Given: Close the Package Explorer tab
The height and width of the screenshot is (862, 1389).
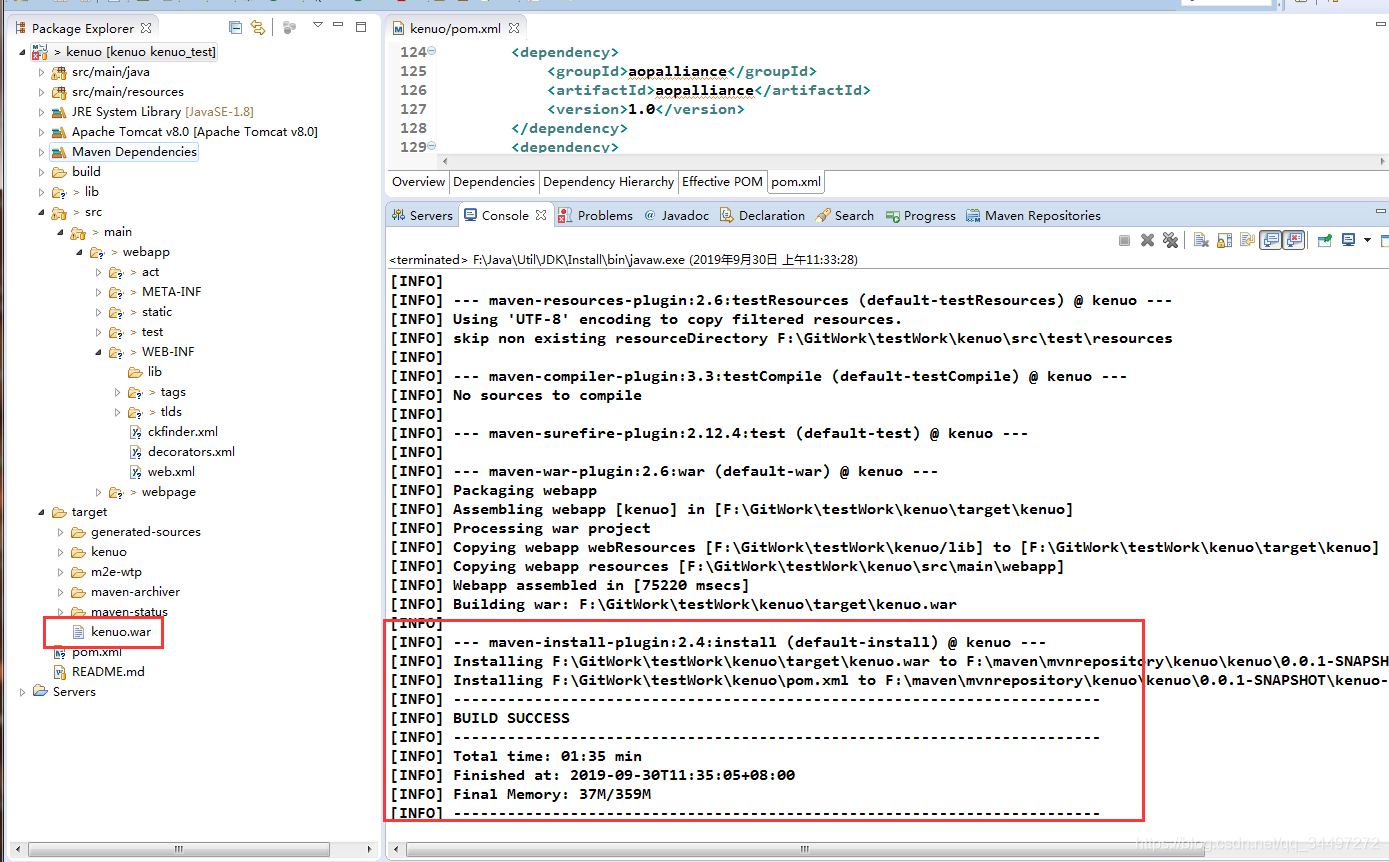Looking at the screenshot, I should click(146, 28).
